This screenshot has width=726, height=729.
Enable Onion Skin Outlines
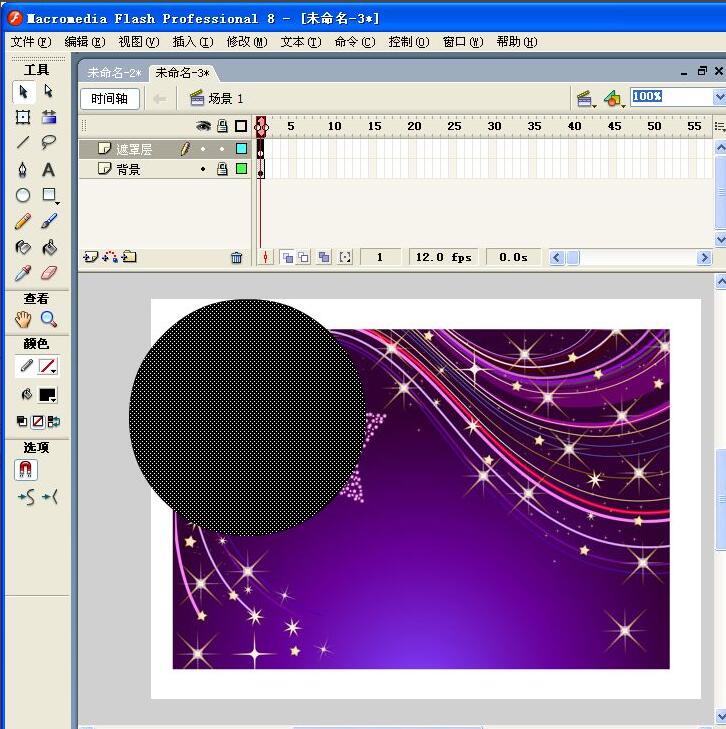pos(304,257)
